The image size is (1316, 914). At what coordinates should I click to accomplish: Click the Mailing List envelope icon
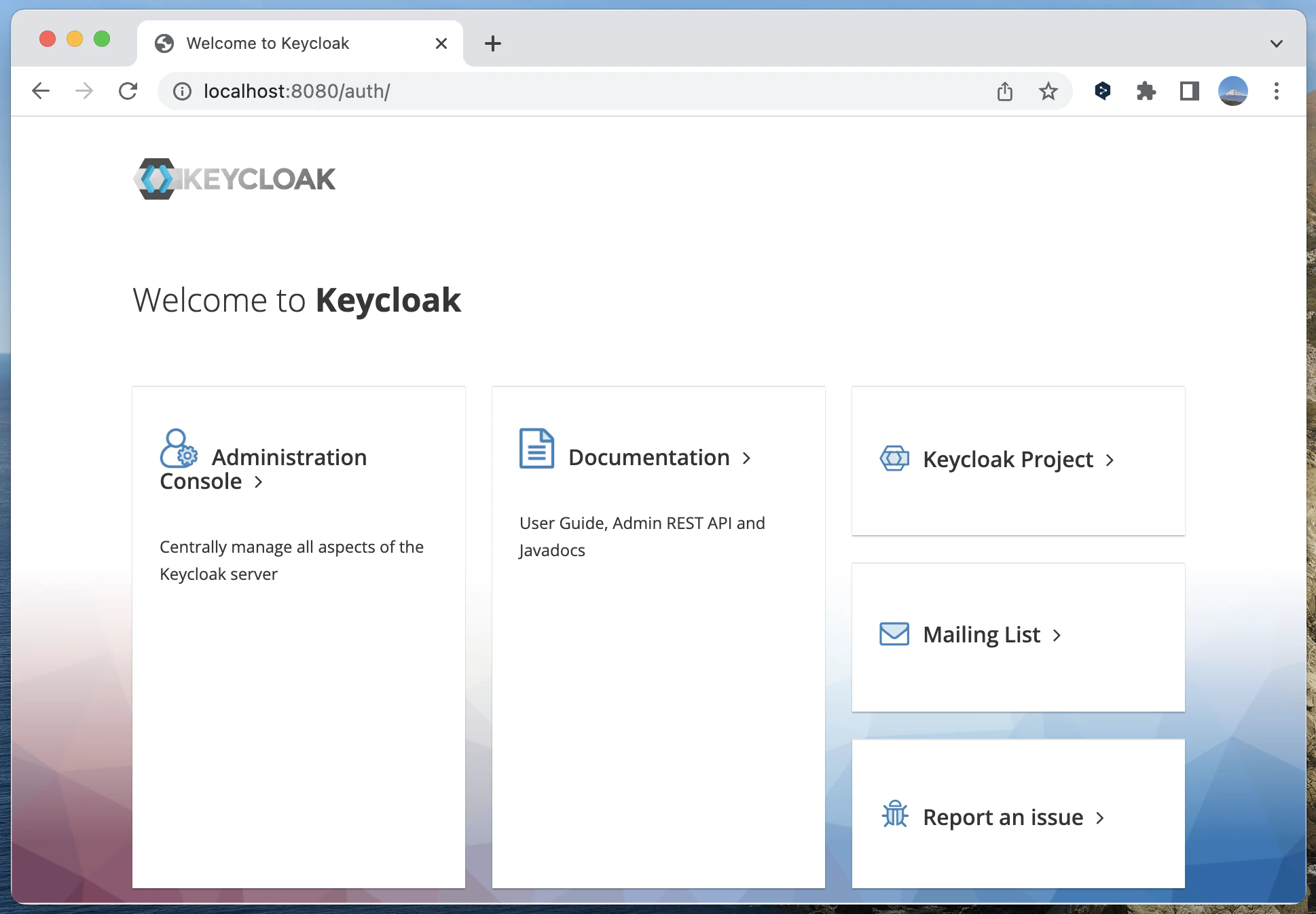coord(894,634)
